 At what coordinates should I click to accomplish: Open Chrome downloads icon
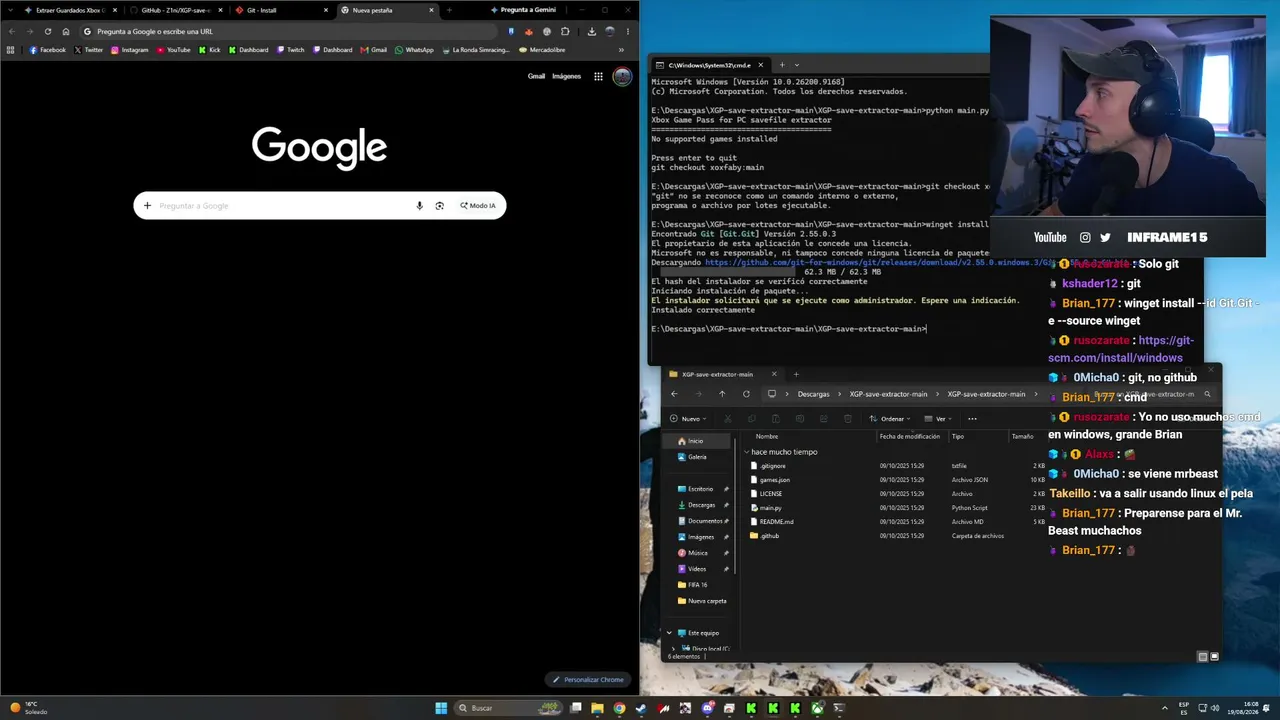click(592, 31)
